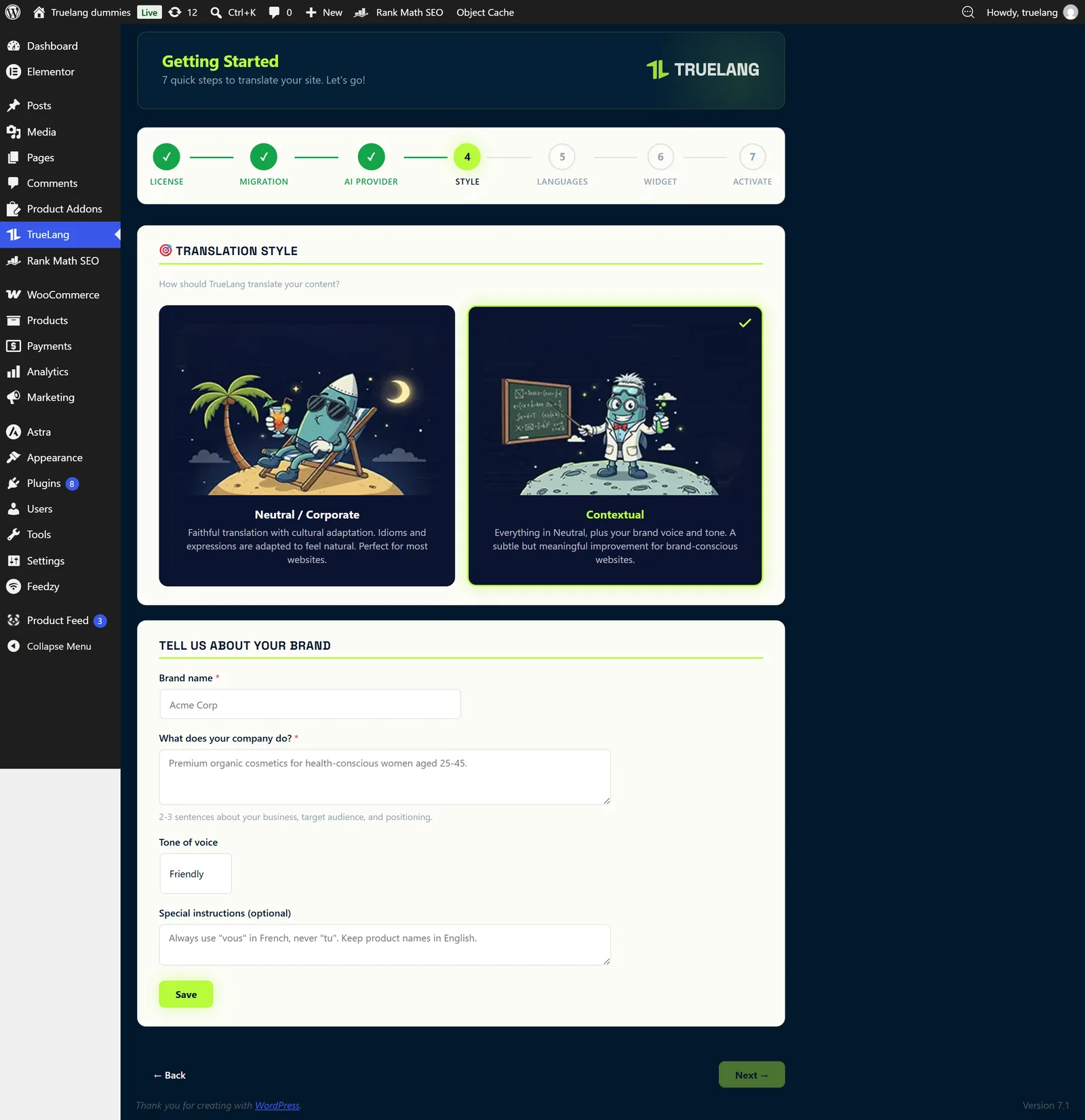Click the company description textarea
The width and height of the screenshot is (1085, 1120).
[x=385, y=777]
